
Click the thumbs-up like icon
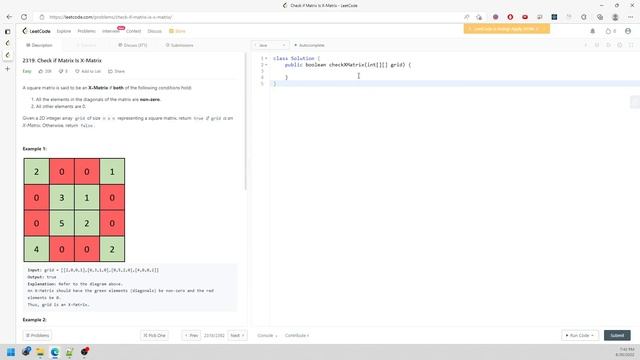[x=41, y=71]
